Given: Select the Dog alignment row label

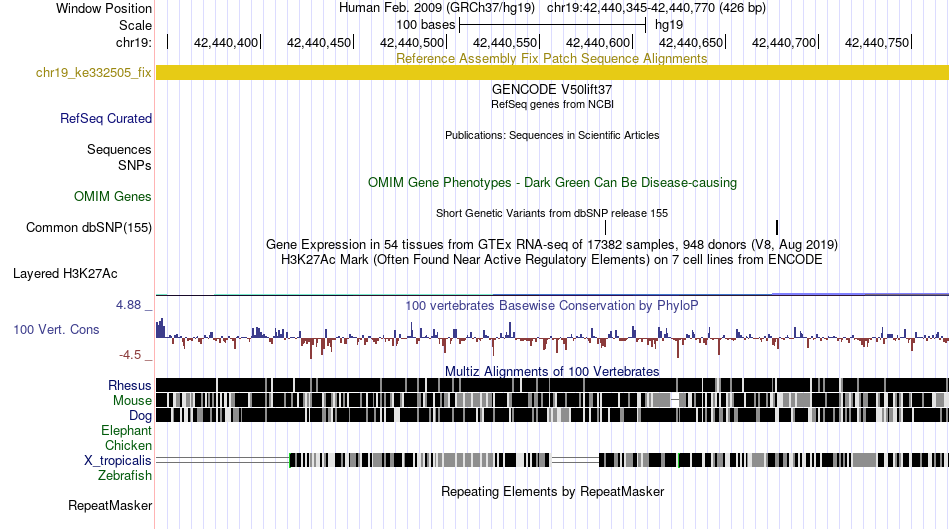Looking at the screenshot, I should point(140,416).
